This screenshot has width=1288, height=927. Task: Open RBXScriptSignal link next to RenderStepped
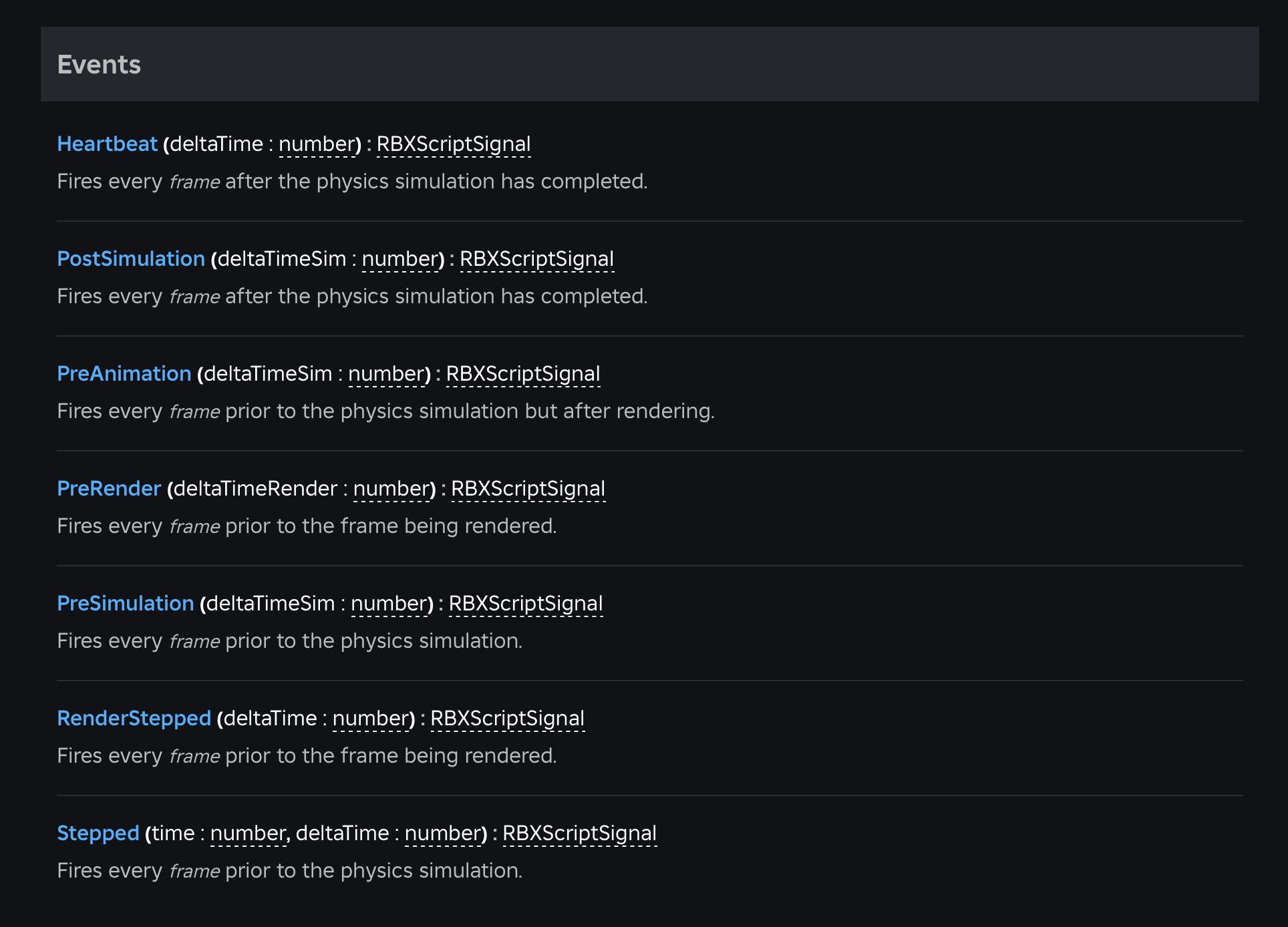507,719
